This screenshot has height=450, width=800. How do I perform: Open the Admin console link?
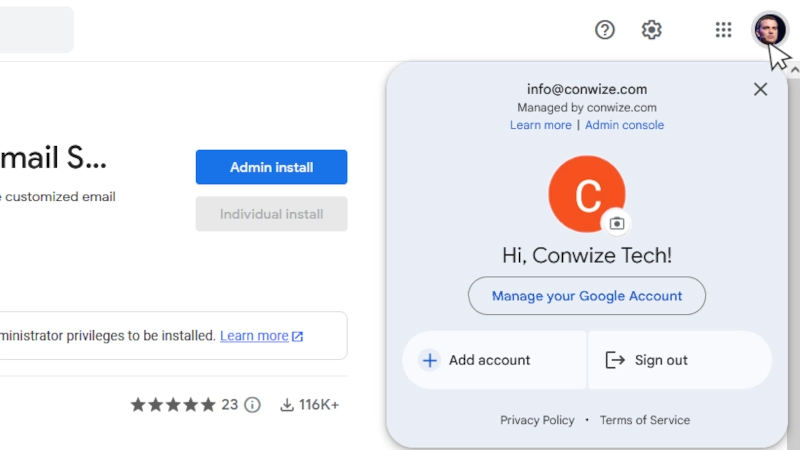(624, 125)
